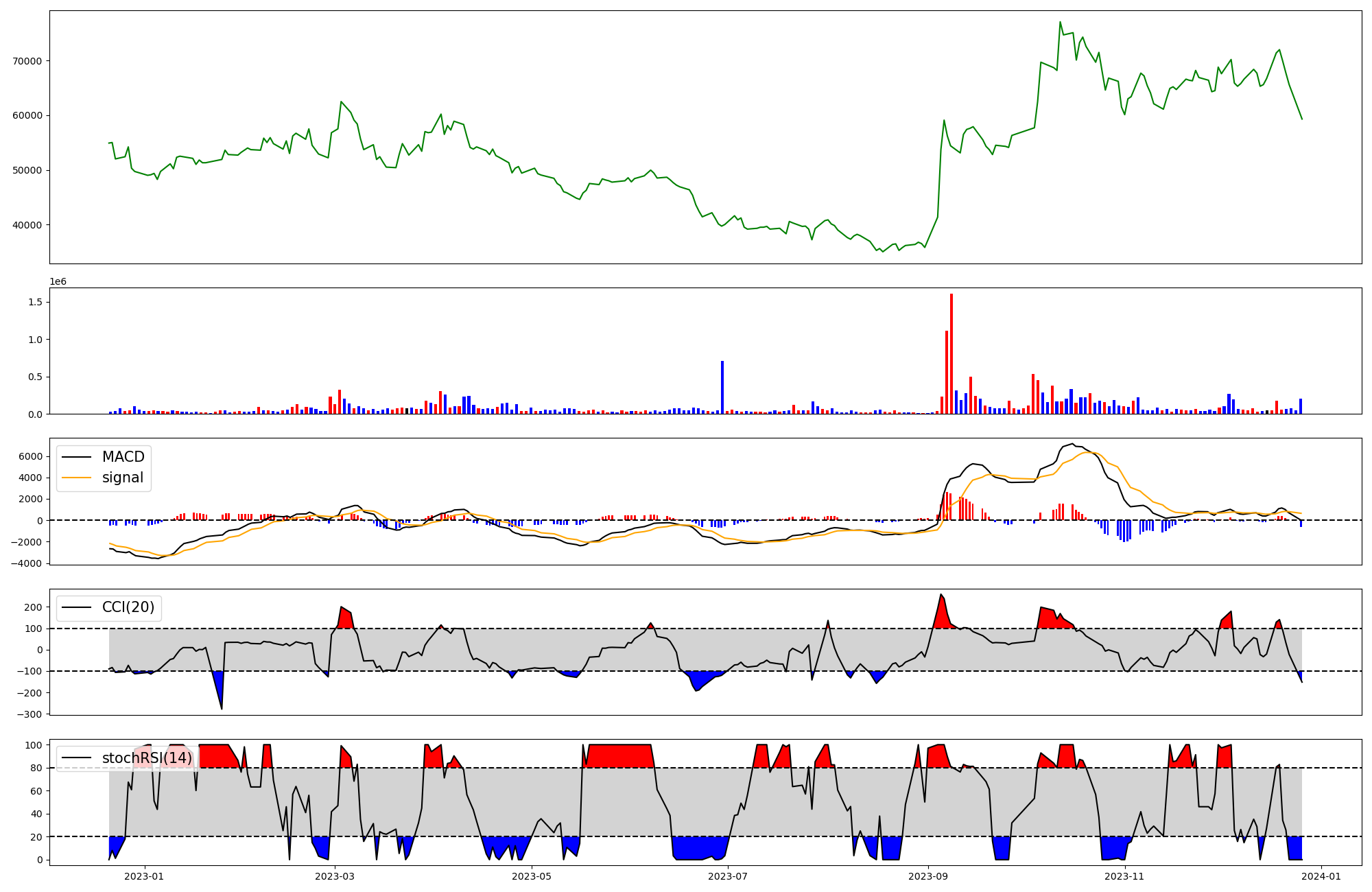Click the 1.5 volume axis tick label
This screenshot has height=892, width=1372.
tap(36, 303)
